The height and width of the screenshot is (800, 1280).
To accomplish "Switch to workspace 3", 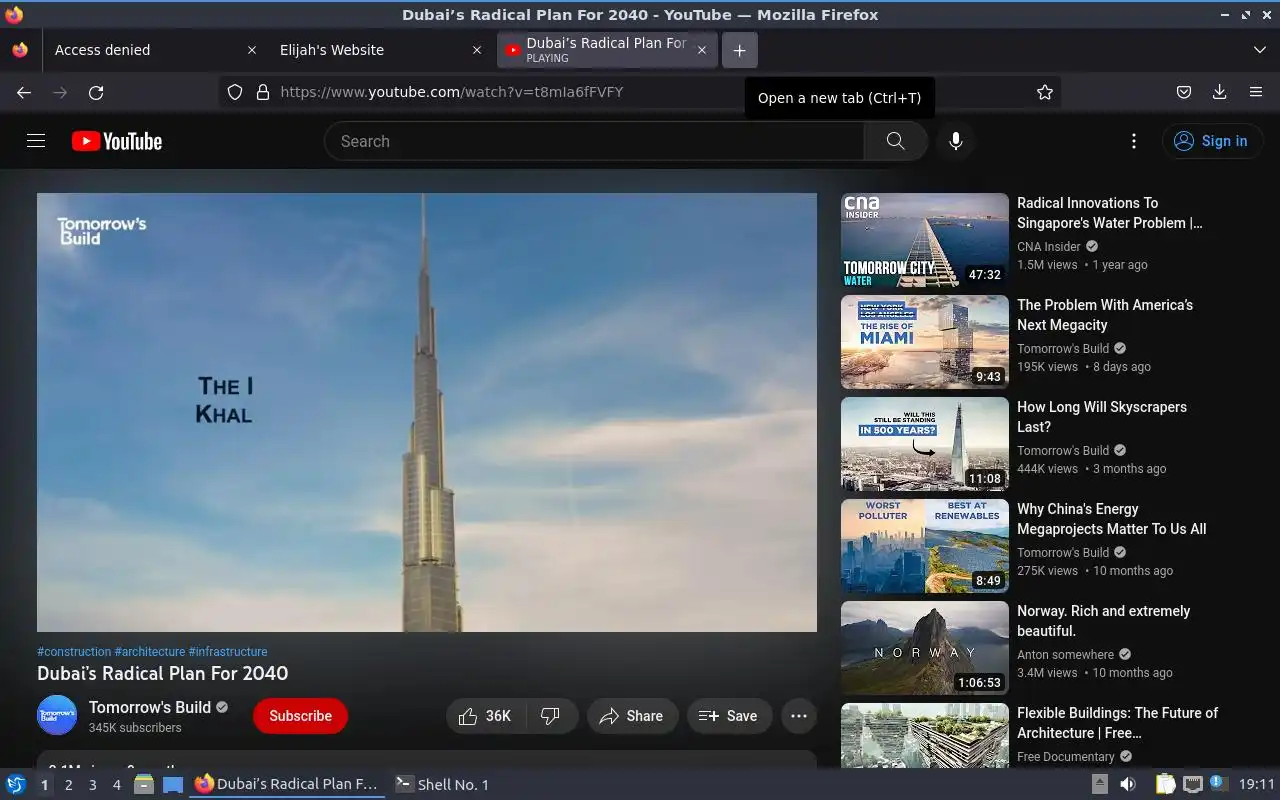I will click(92, 785).
